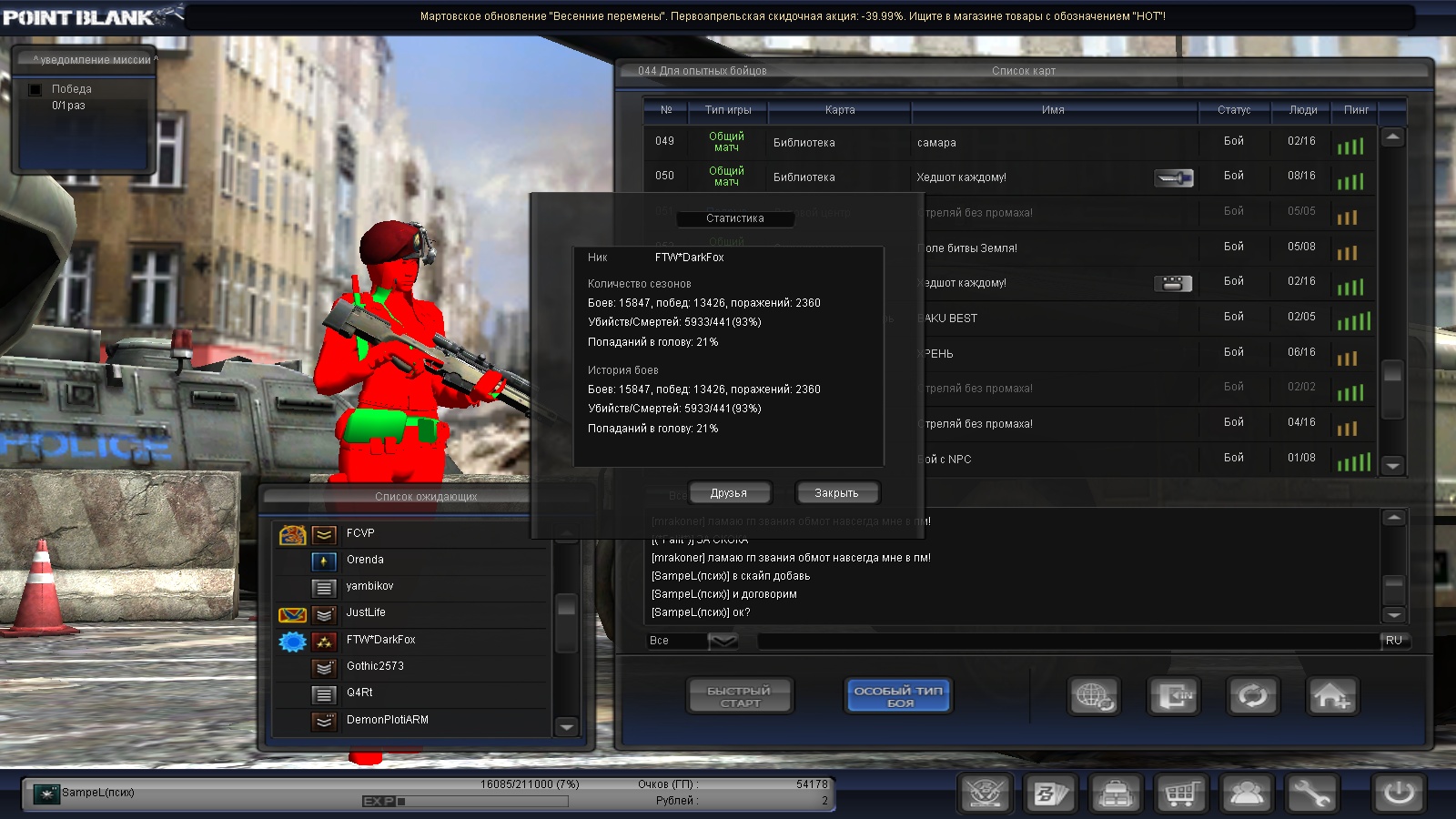Image resolution: width=1456 pixels, height=819 pixels.
Task: Click the room list scrollbar thumb
Action: [x=1392, y=373]
